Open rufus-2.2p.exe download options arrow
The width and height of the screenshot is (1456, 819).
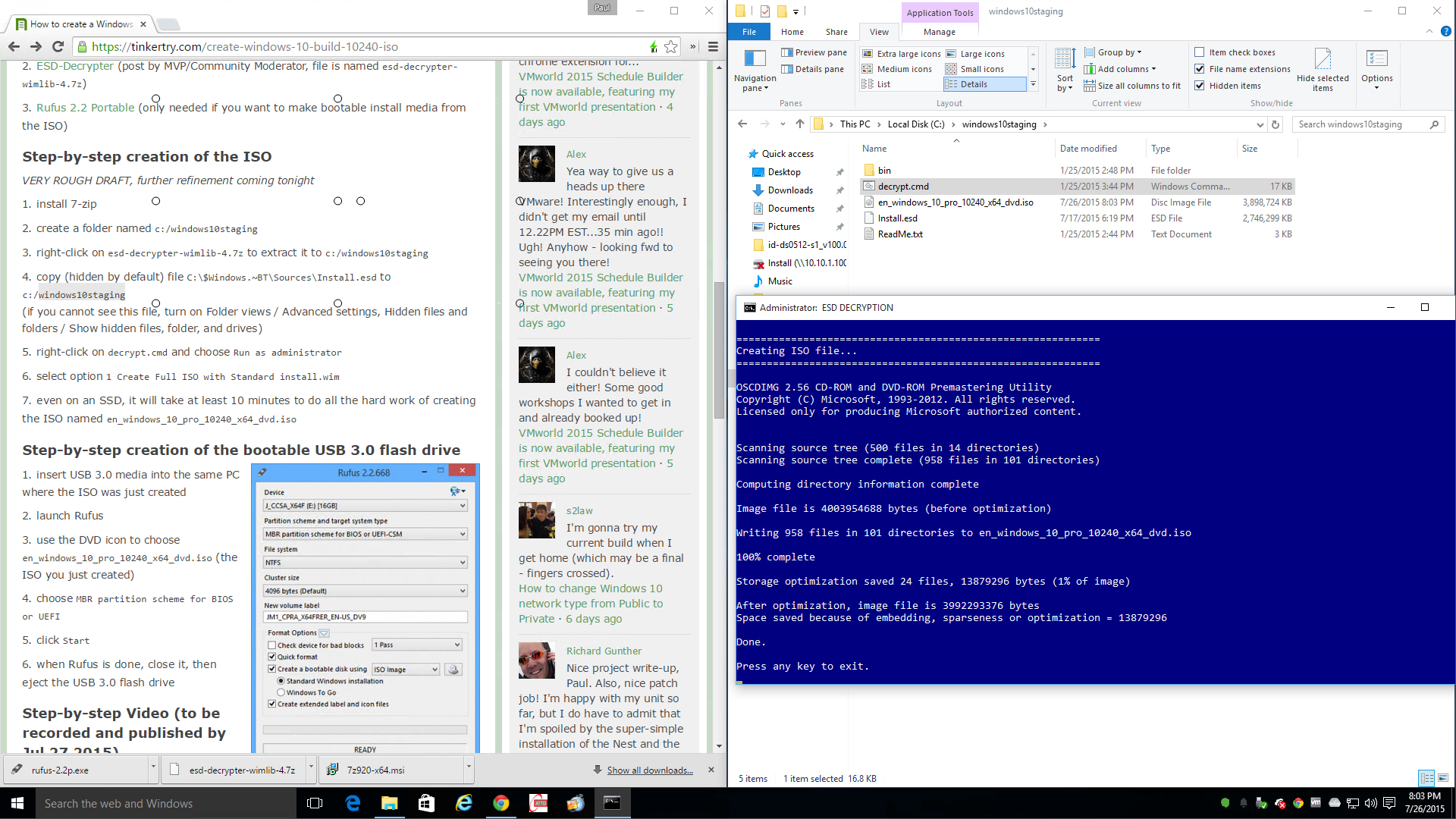153,768
